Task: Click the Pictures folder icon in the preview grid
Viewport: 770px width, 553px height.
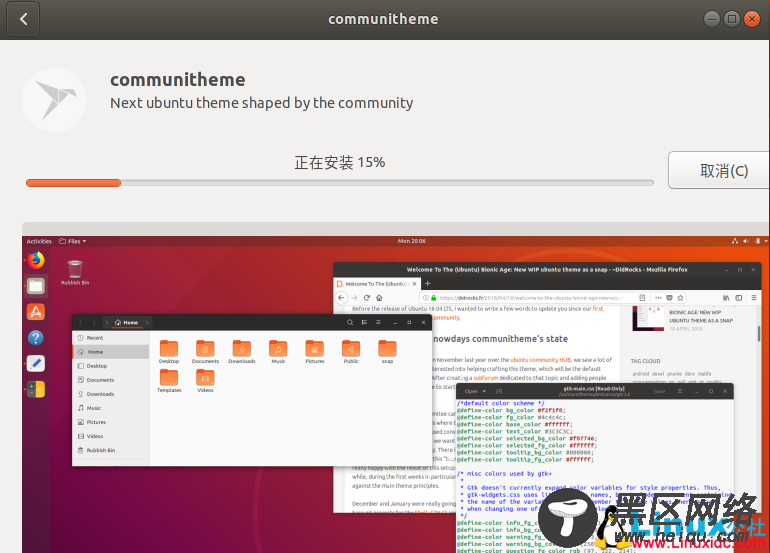Action: click(x=315, y=348)
